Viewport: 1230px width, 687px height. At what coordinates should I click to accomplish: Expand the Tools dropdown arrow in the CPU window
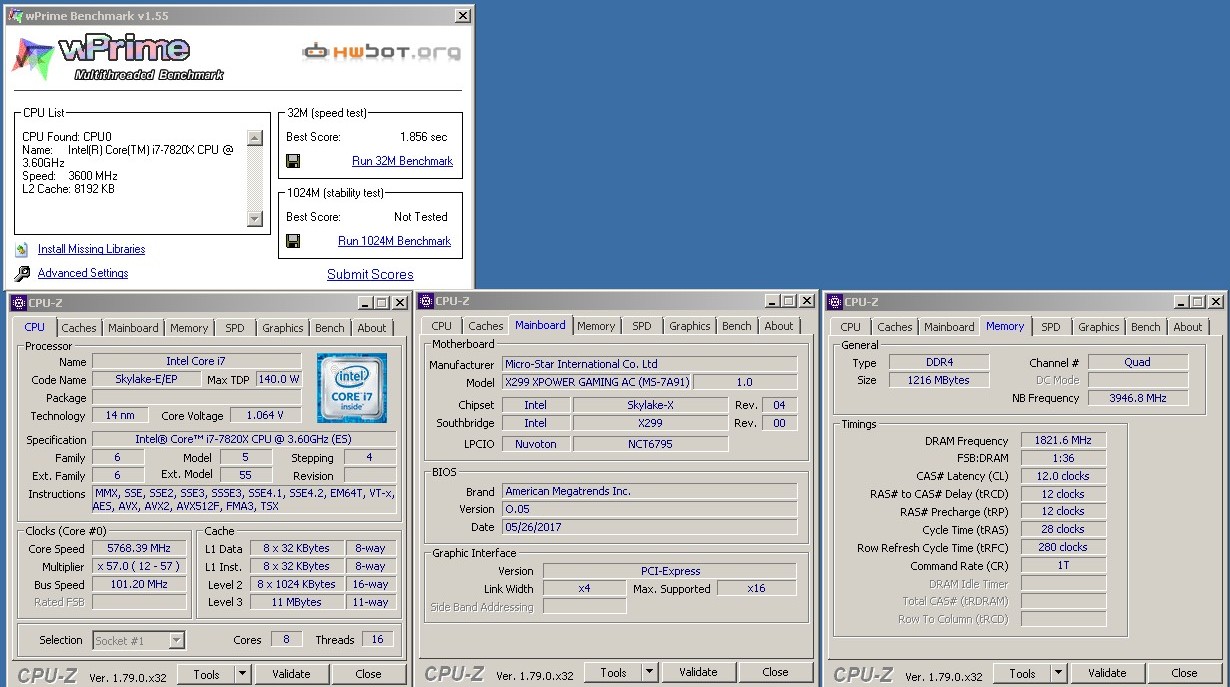[x=242, y=674]
